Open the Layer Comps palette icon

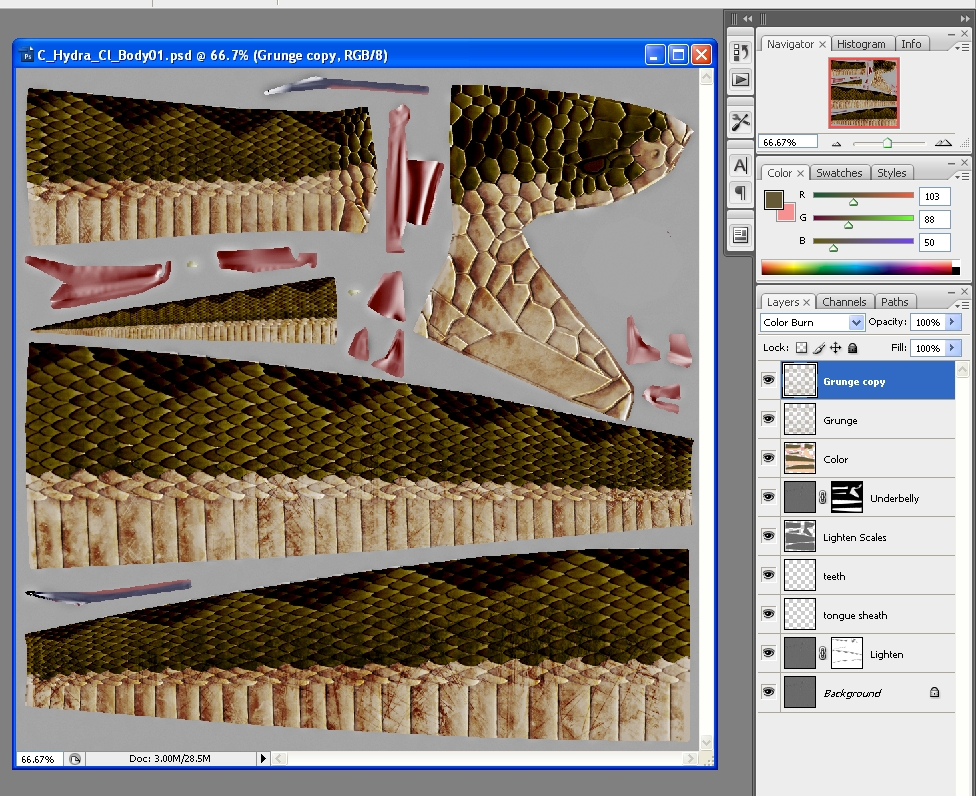pos(740,234)
